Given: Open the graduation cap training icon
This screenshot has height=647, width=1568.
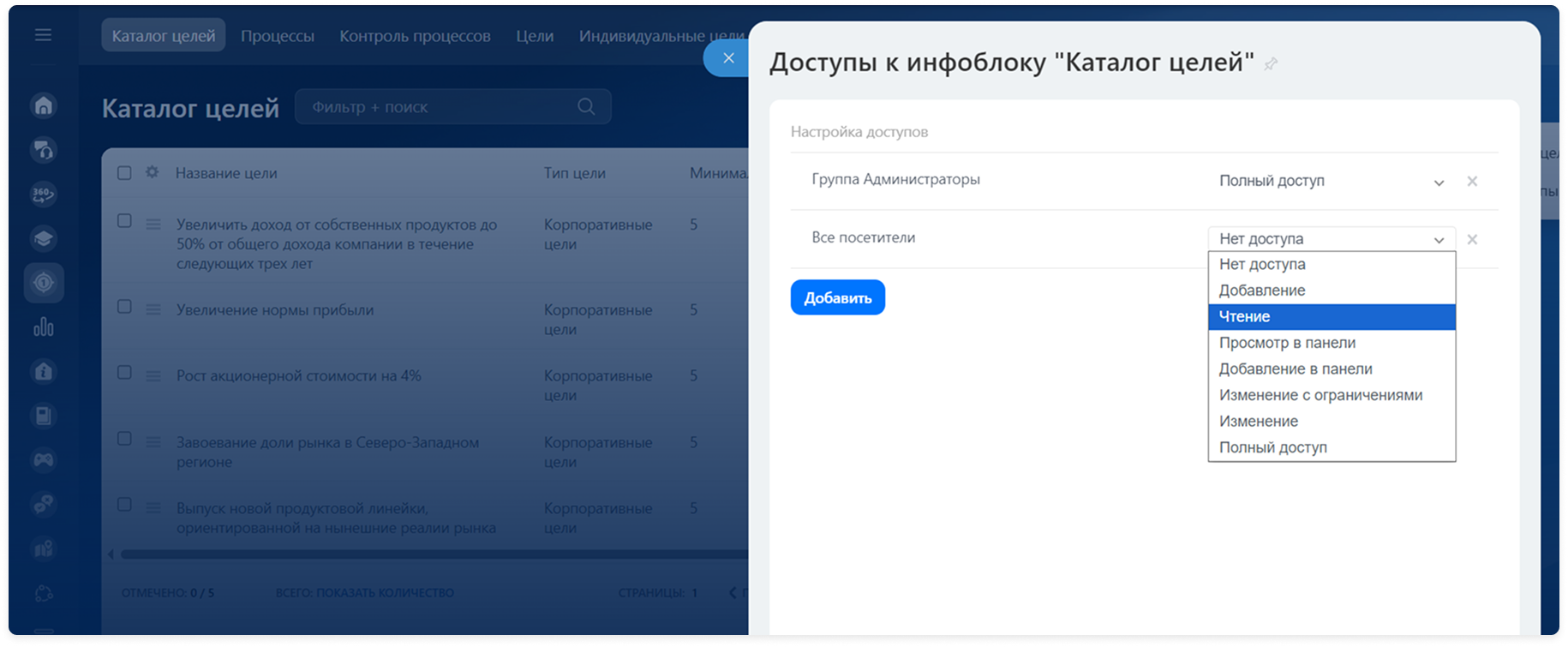Looking at the screenshot, I should click(x=44, y=238).
